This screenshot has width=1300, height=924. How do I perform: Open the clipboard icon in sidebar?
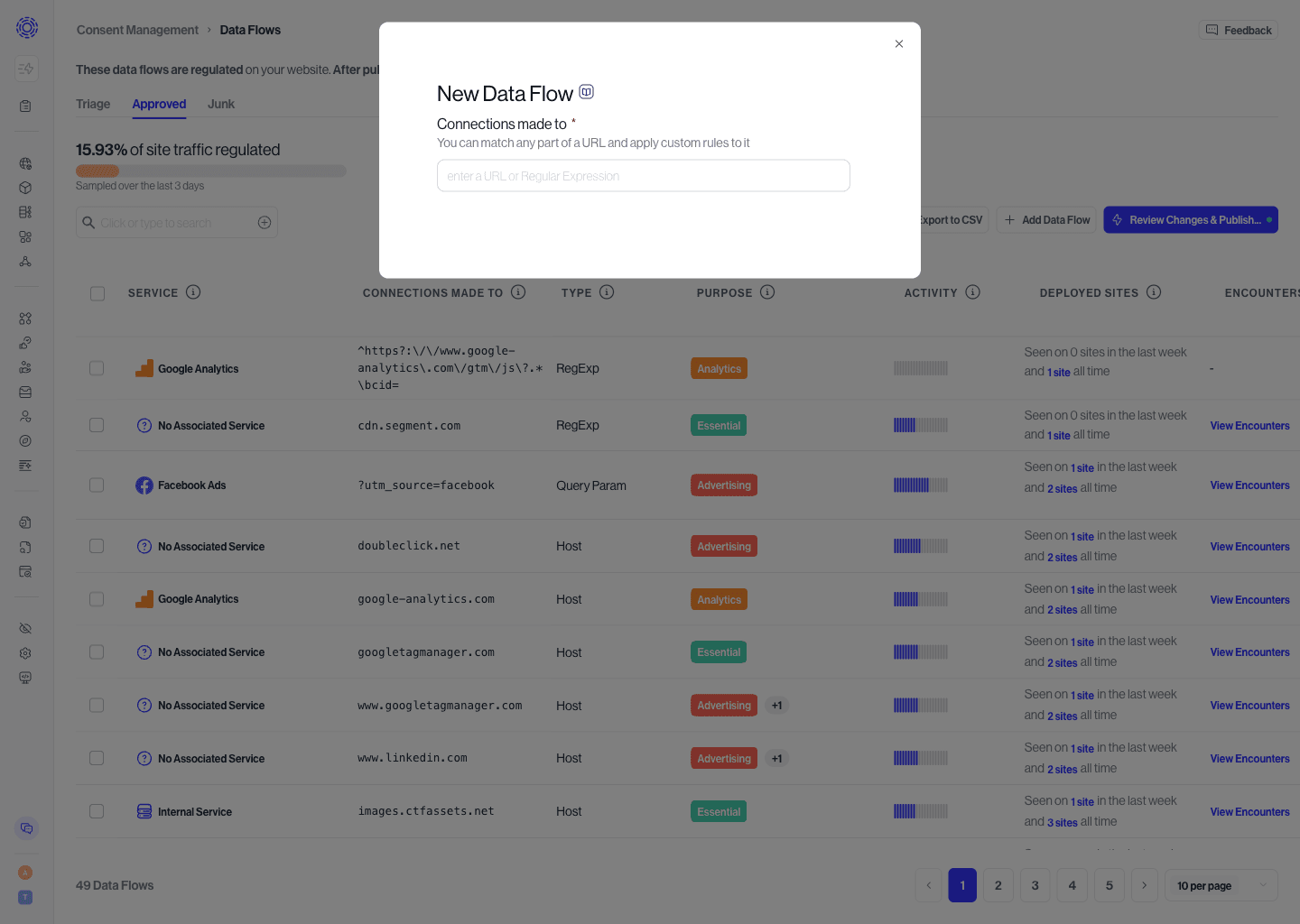coord(25,106)
